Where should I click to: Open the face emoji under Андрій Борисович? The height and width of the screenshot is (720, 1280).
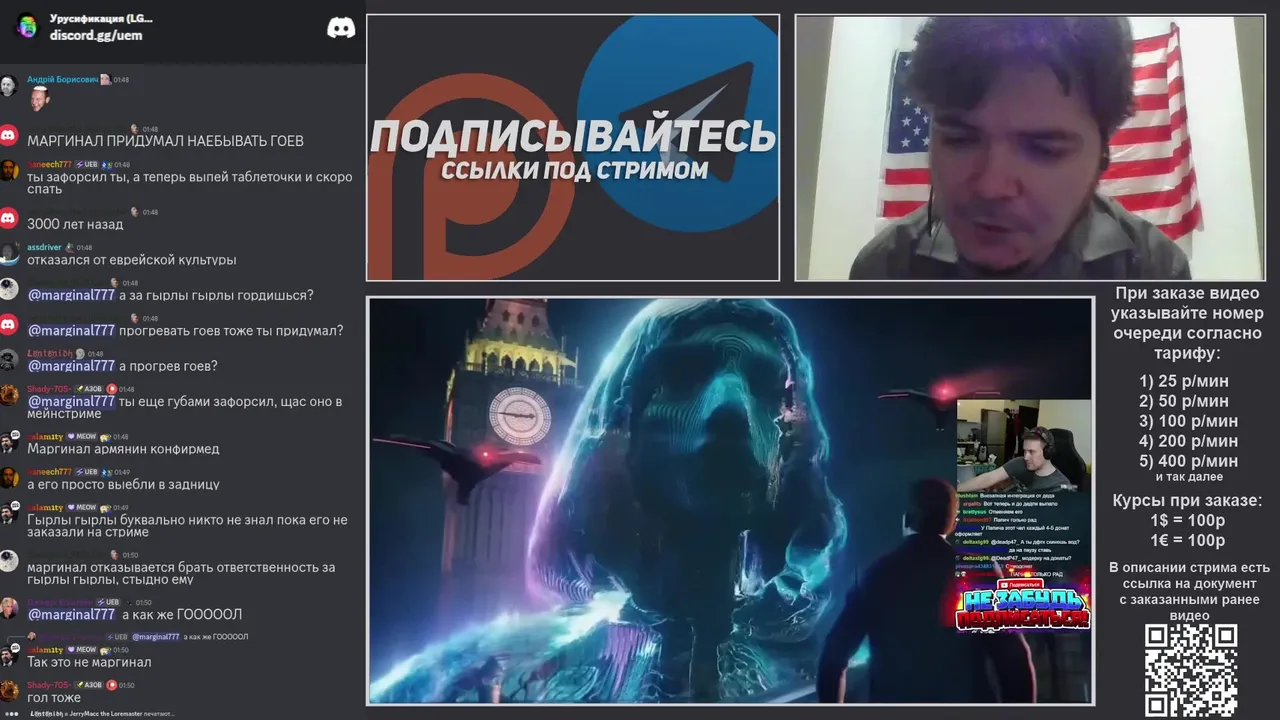pyautogui.click(x=38, y=98)
